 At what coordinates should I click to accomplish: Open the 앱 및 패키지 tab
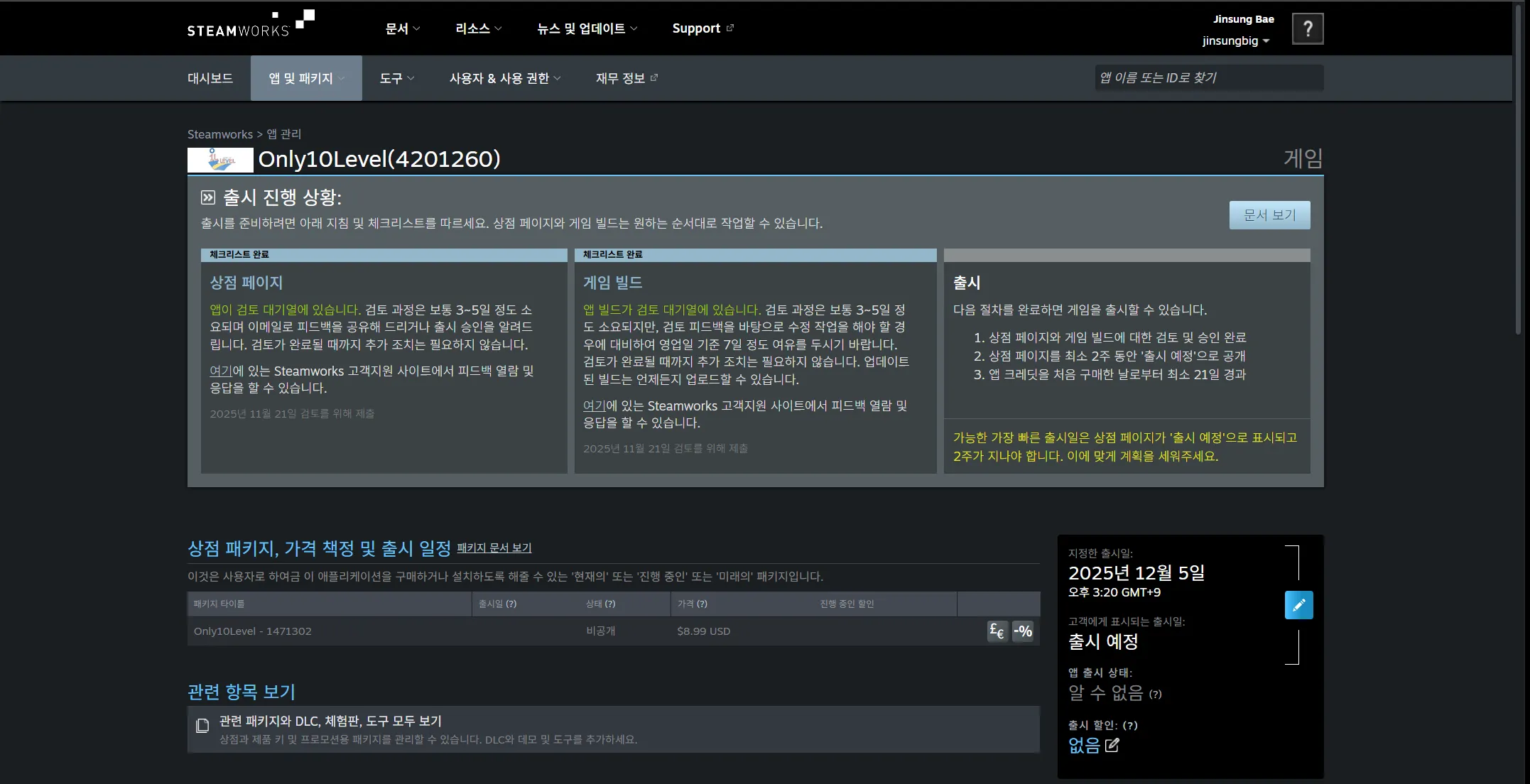click(306, 78)
